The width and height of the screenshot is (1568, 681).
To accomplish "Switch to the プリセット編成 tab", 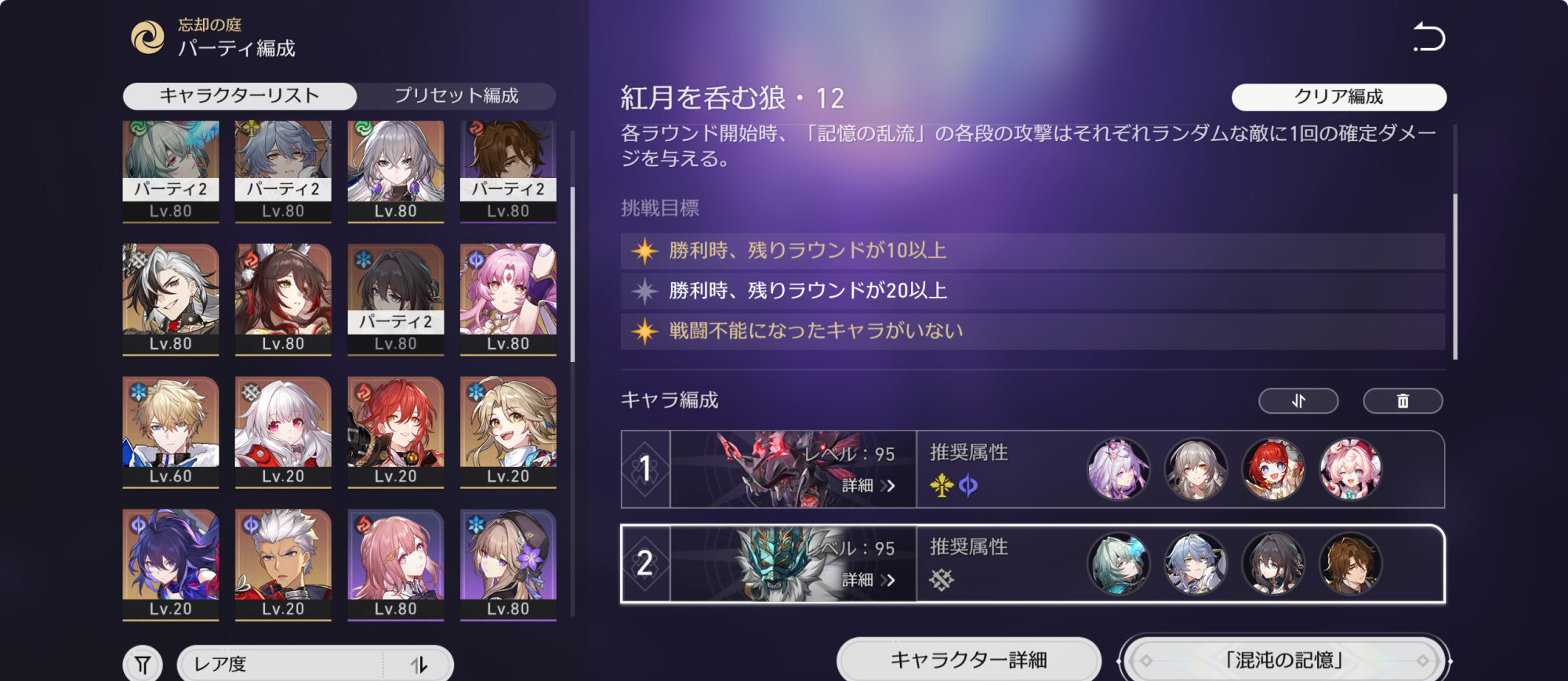I will click(x=456, y=96).
